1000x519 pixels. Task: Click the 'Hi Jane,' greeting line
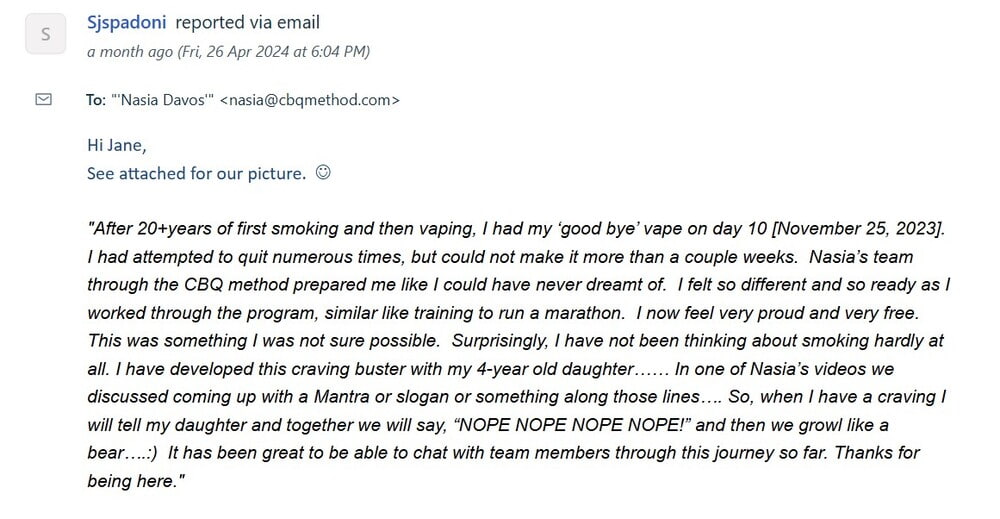116,146
